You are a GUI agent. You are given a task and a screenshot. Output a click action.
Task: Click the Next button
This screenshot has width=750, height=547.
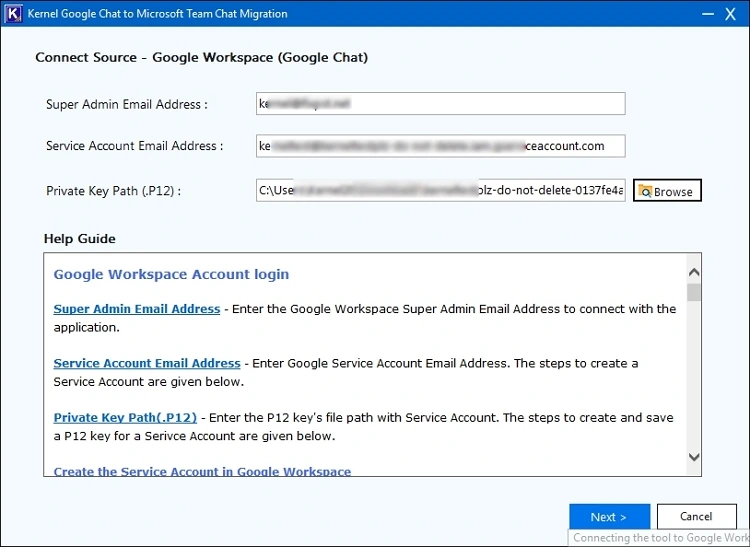(609, 517)
